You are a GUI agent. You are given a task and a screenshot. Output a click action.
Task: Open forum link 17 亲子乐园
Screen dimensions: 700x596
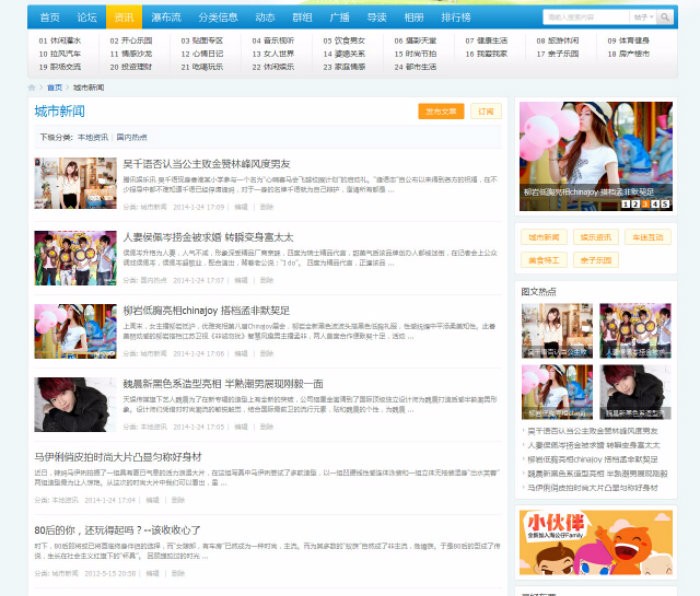558,54
